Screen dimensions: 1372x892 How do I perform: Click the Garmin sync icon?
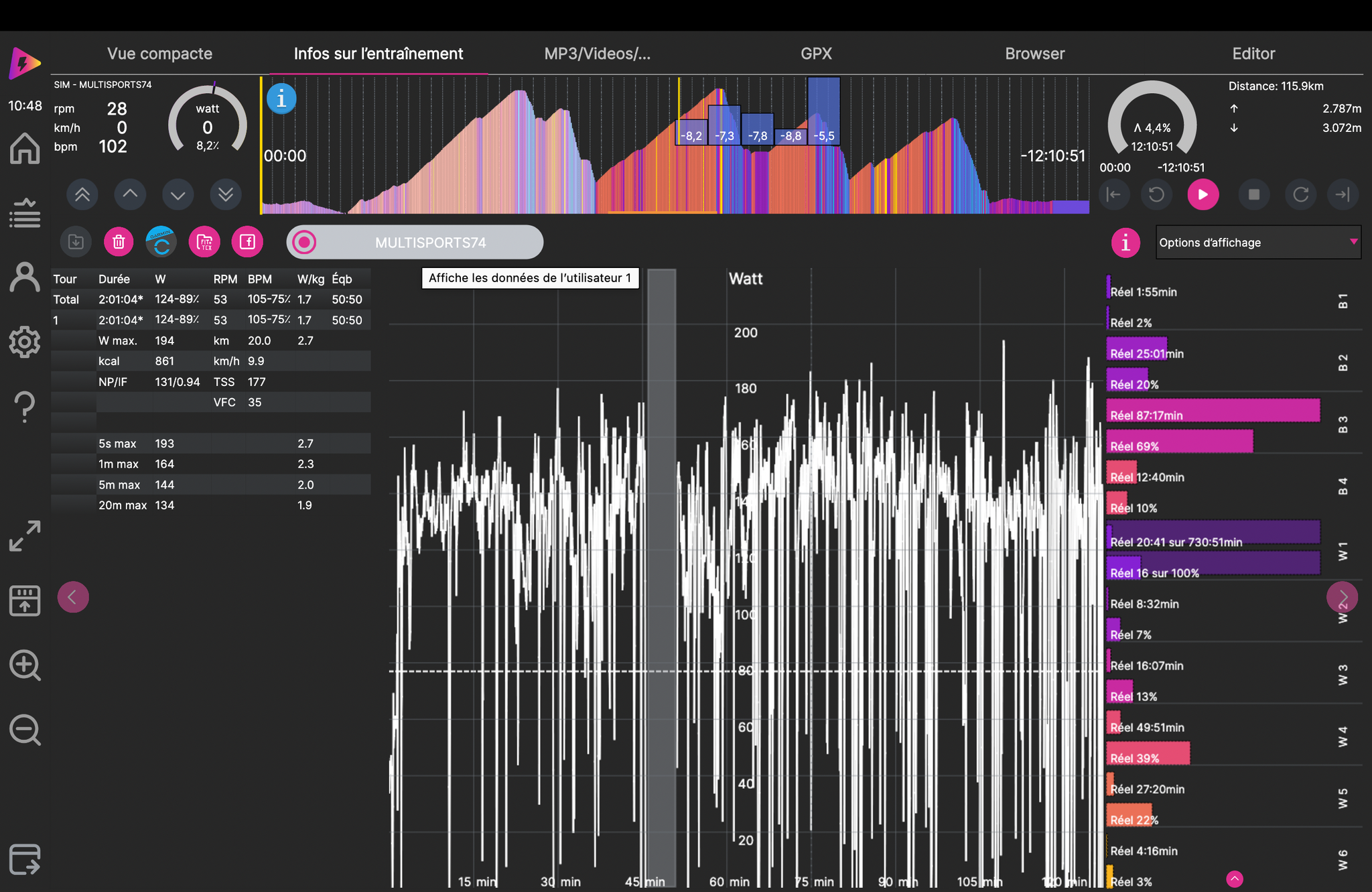click(x=161, y=242)
